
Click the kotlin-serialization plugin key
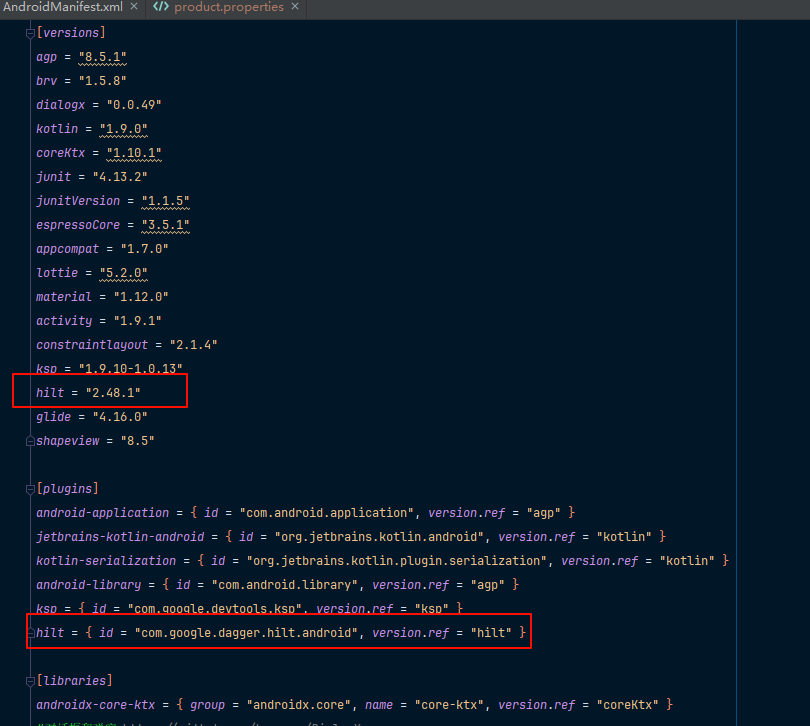[106, 561]
